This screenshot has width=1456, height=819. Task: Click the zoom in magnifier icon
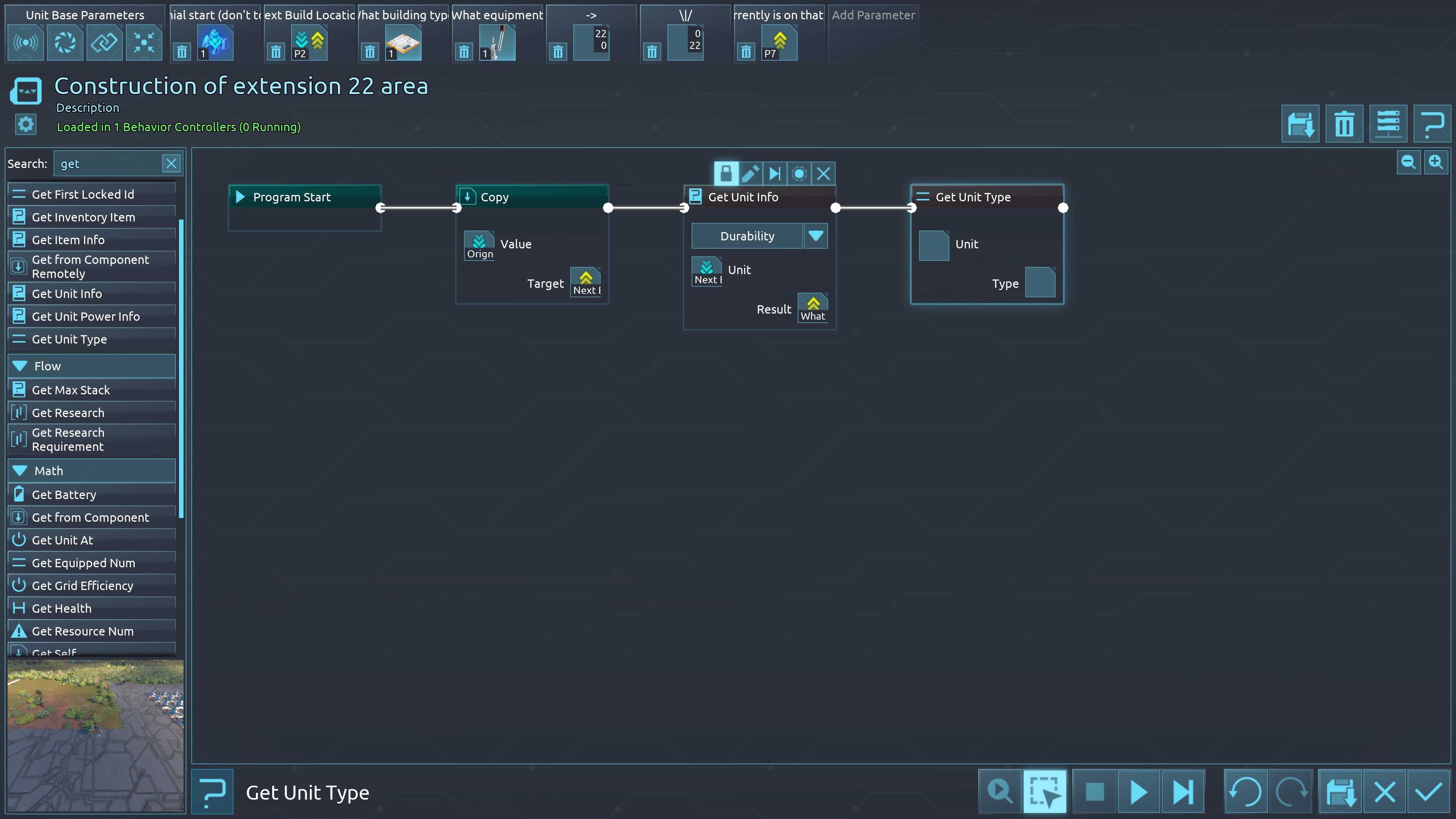tap(1436, 163)
